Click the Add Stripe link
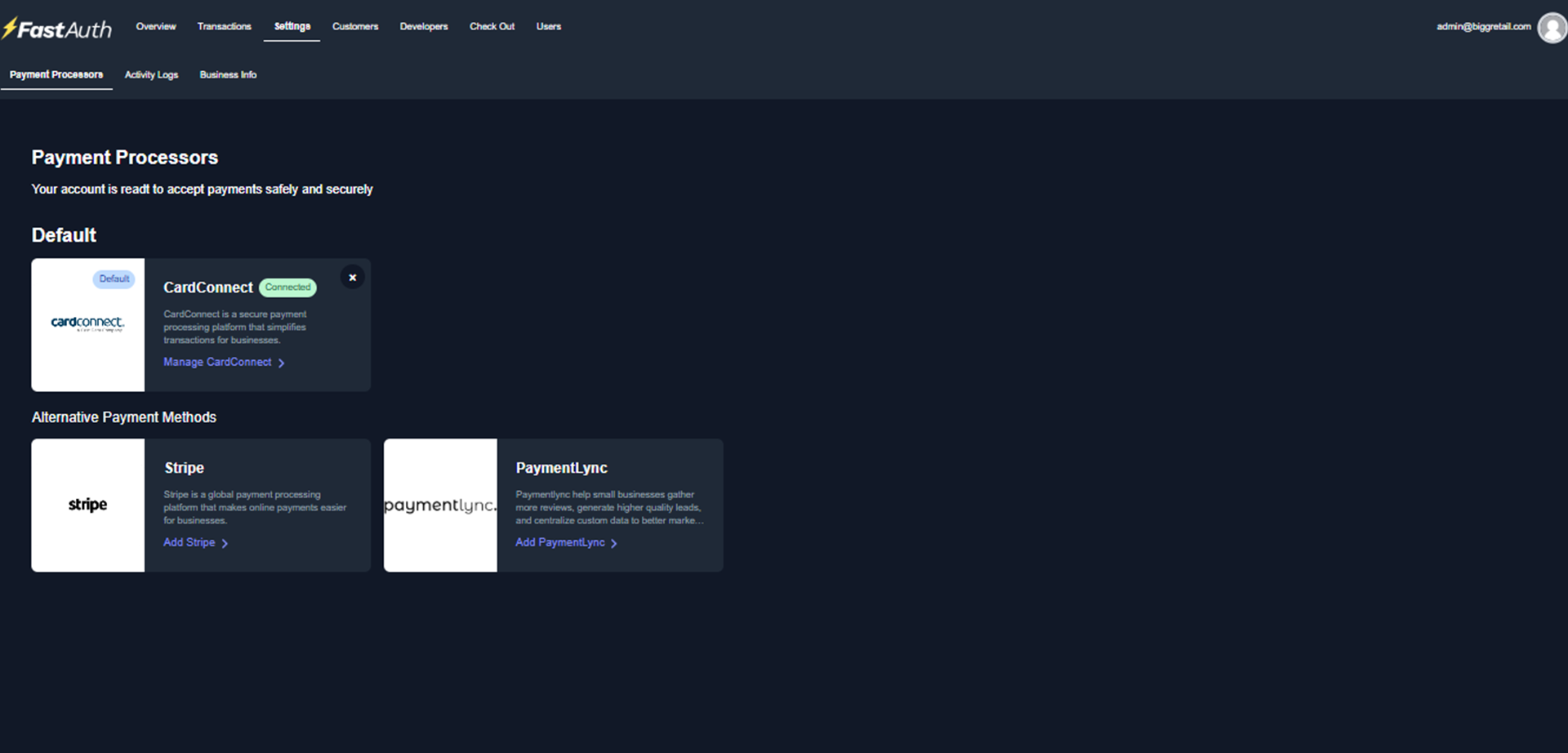 [189, 542]
